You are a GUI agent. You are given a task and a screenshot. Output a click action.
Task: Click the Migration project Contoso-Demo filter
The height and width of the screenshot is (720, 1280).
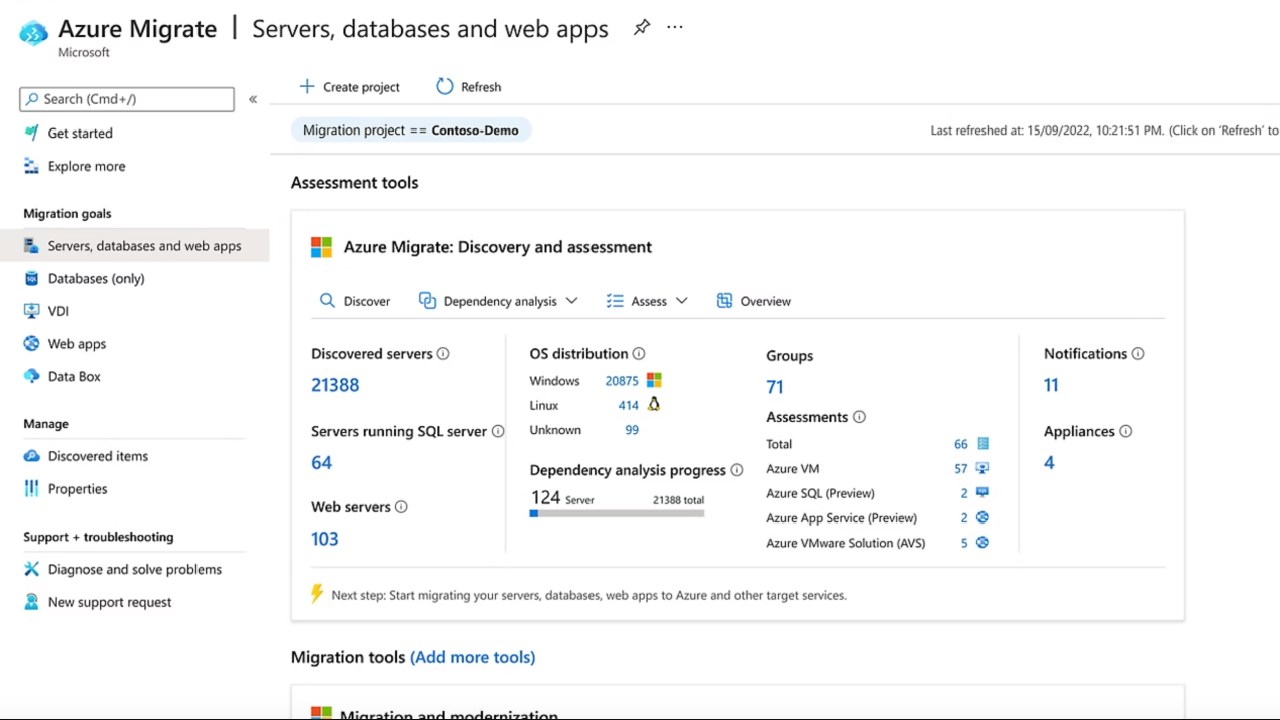[411, 130]
